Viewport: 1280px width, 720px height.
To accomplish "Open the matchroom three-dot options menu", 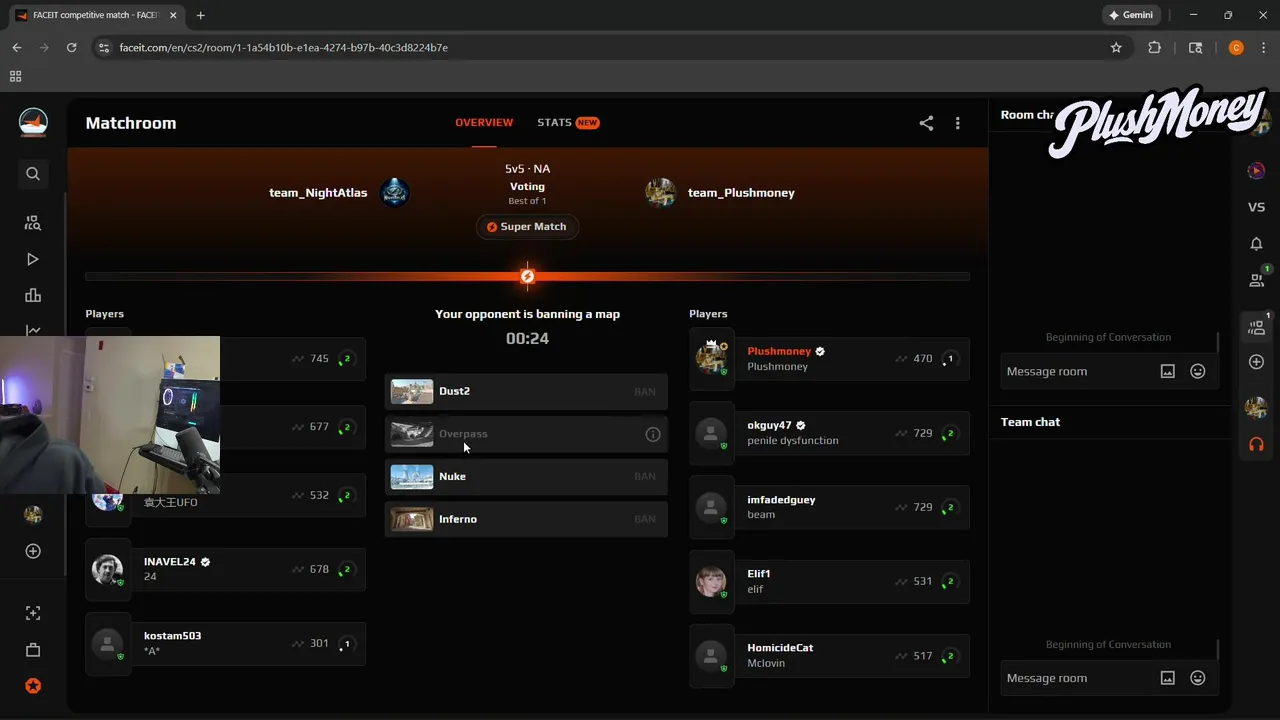I will (957, 123).
